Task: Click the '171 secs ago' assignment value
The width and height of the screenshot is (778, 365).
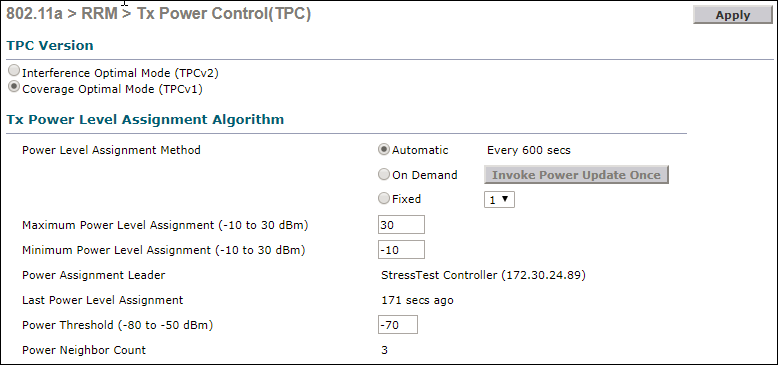Action: (x=417, y=300)
